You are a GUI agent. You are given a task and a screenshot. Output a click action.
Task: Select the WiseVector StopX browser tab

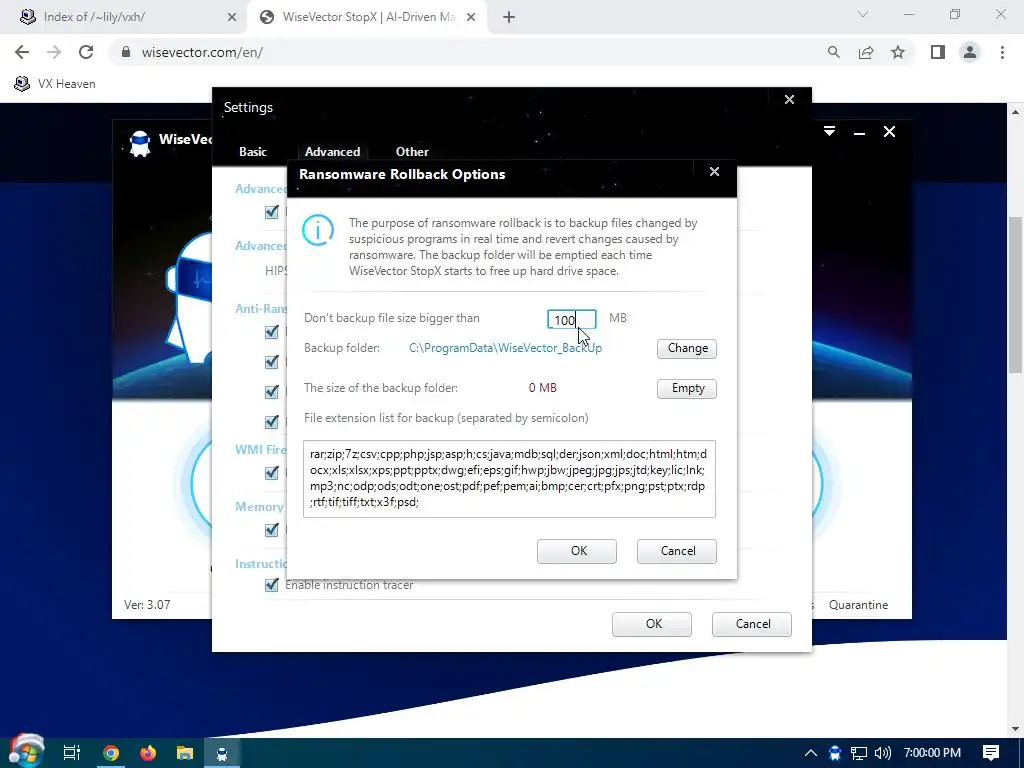click(366, 17)
